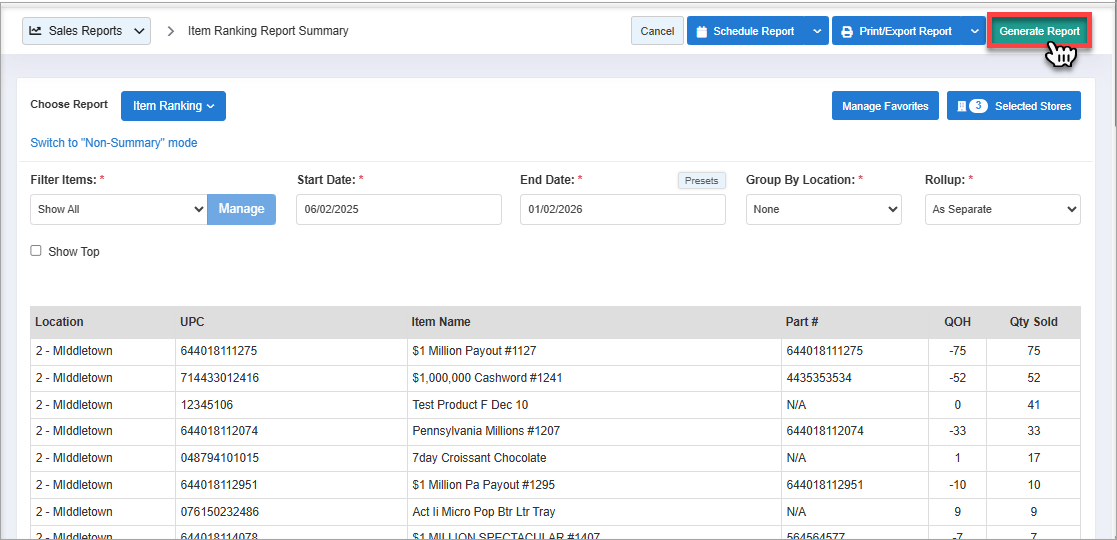Switch to Non-Summary mode link
The width and height of the screenshot is (1117, 540).
coord(114,143)
